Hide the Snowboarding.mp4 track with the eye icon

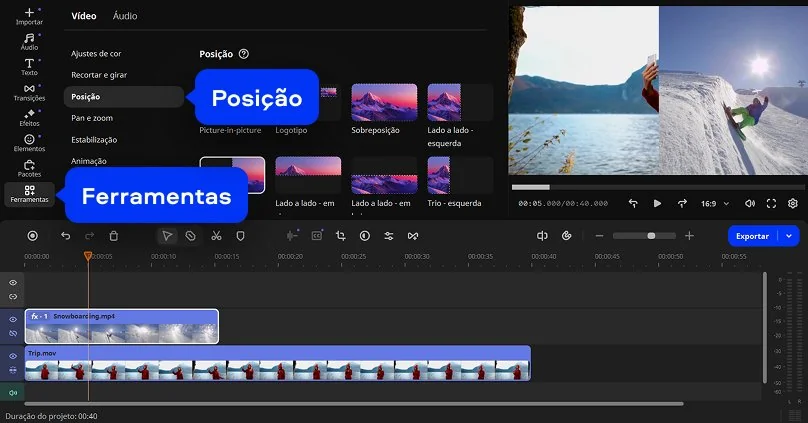13,320
